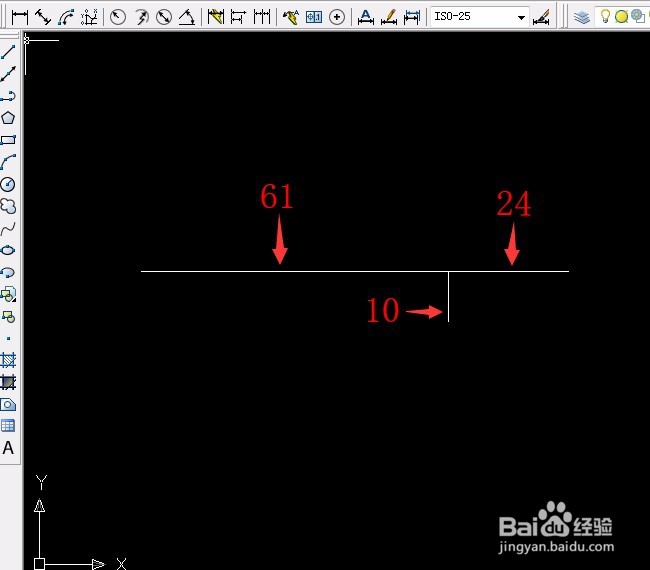Click the Dimension Update icon

tap(412, 17)
